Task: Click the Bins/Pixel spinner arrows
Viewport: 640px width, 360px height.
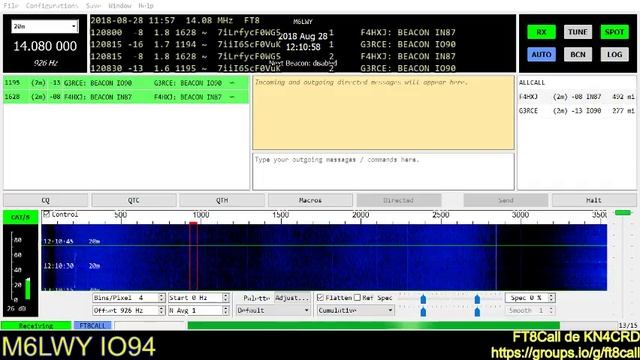Action: [161, 298]
